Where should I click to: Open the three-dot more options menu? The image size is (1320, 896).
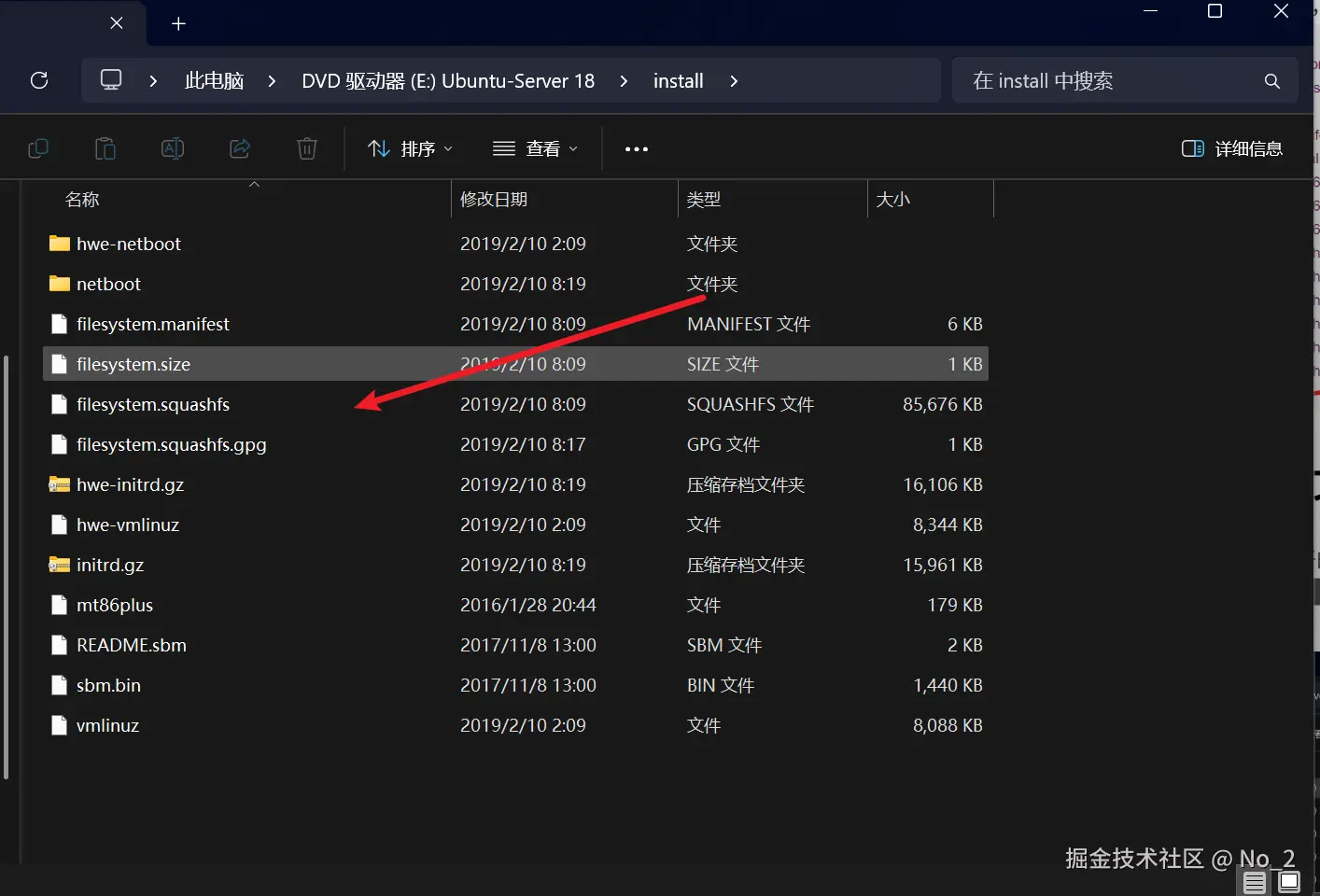[637, 149]
